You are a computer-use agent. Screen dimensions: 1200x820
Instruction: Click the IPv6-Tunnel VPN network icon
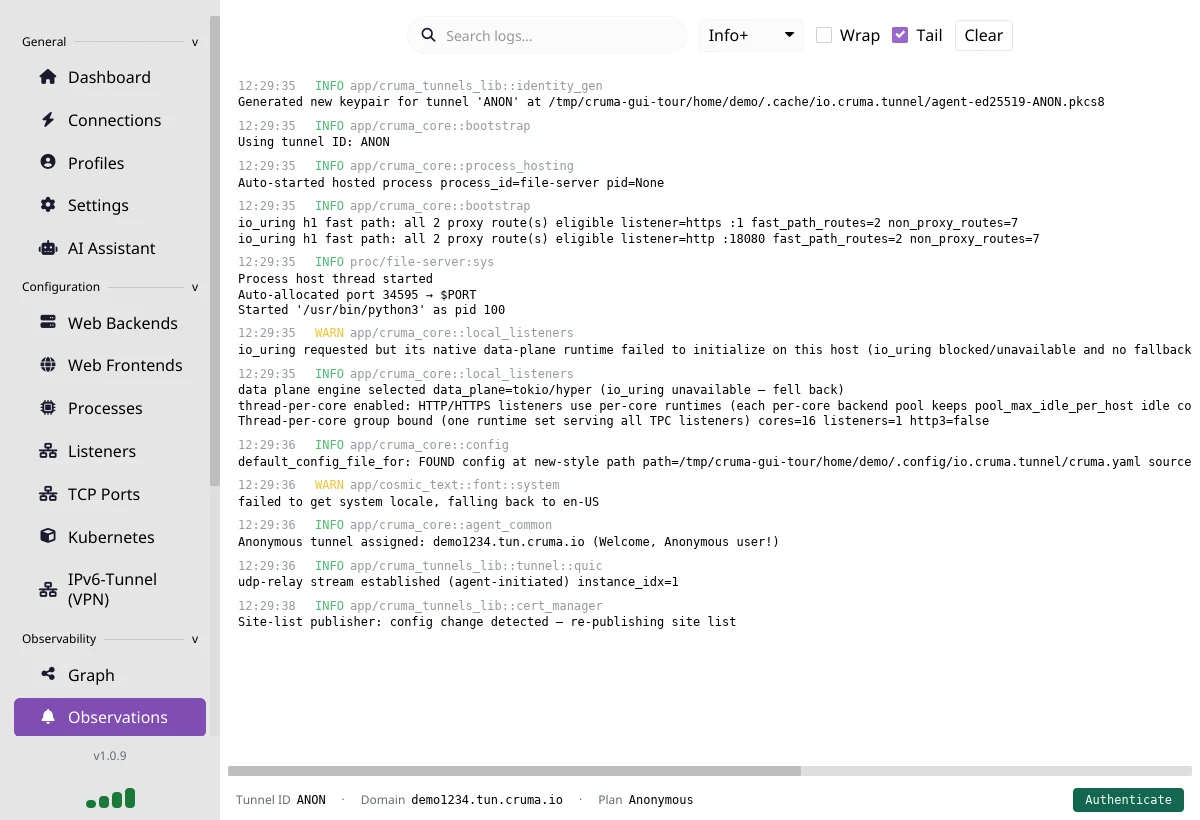47,590
